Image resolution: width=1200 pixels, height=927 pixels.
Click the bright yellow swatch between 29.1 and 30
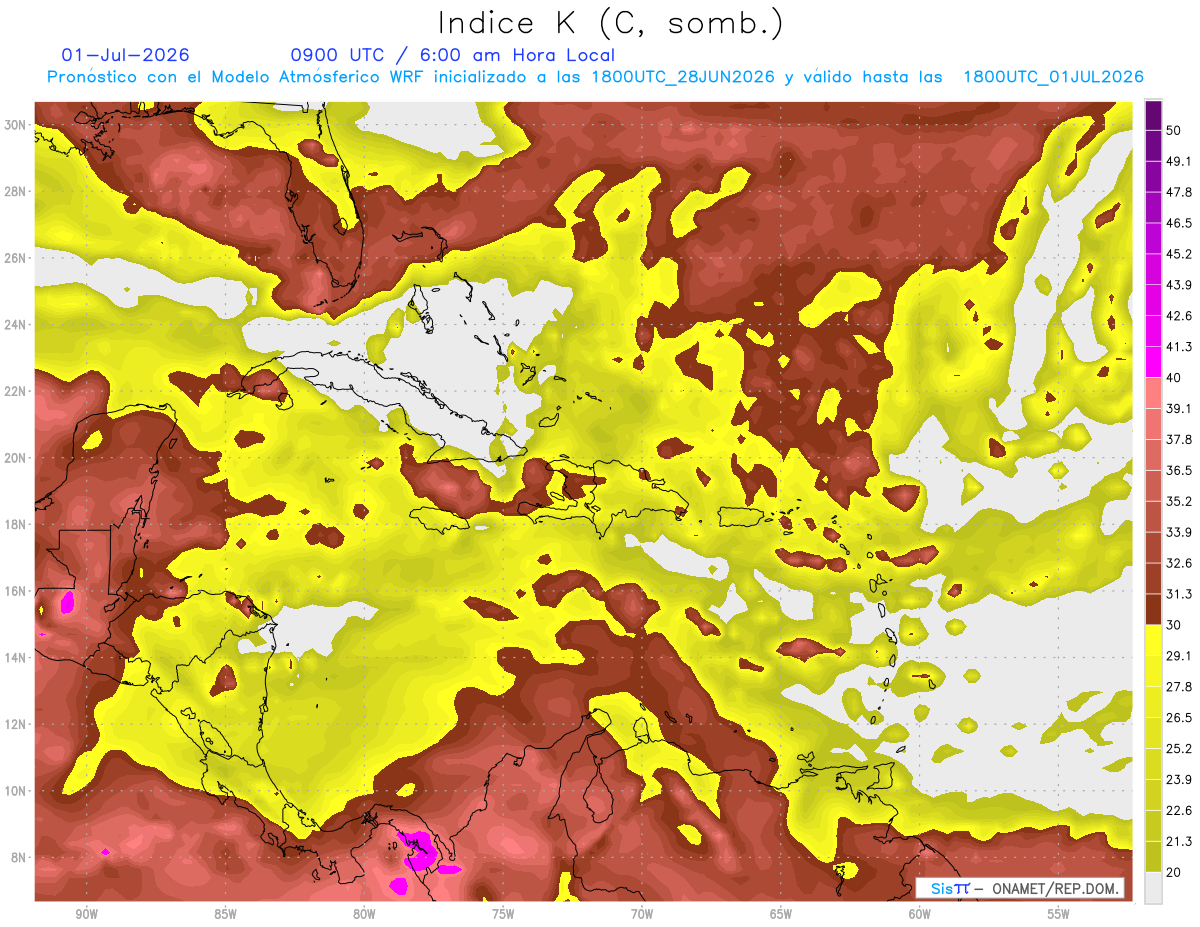coord(1154,641)
